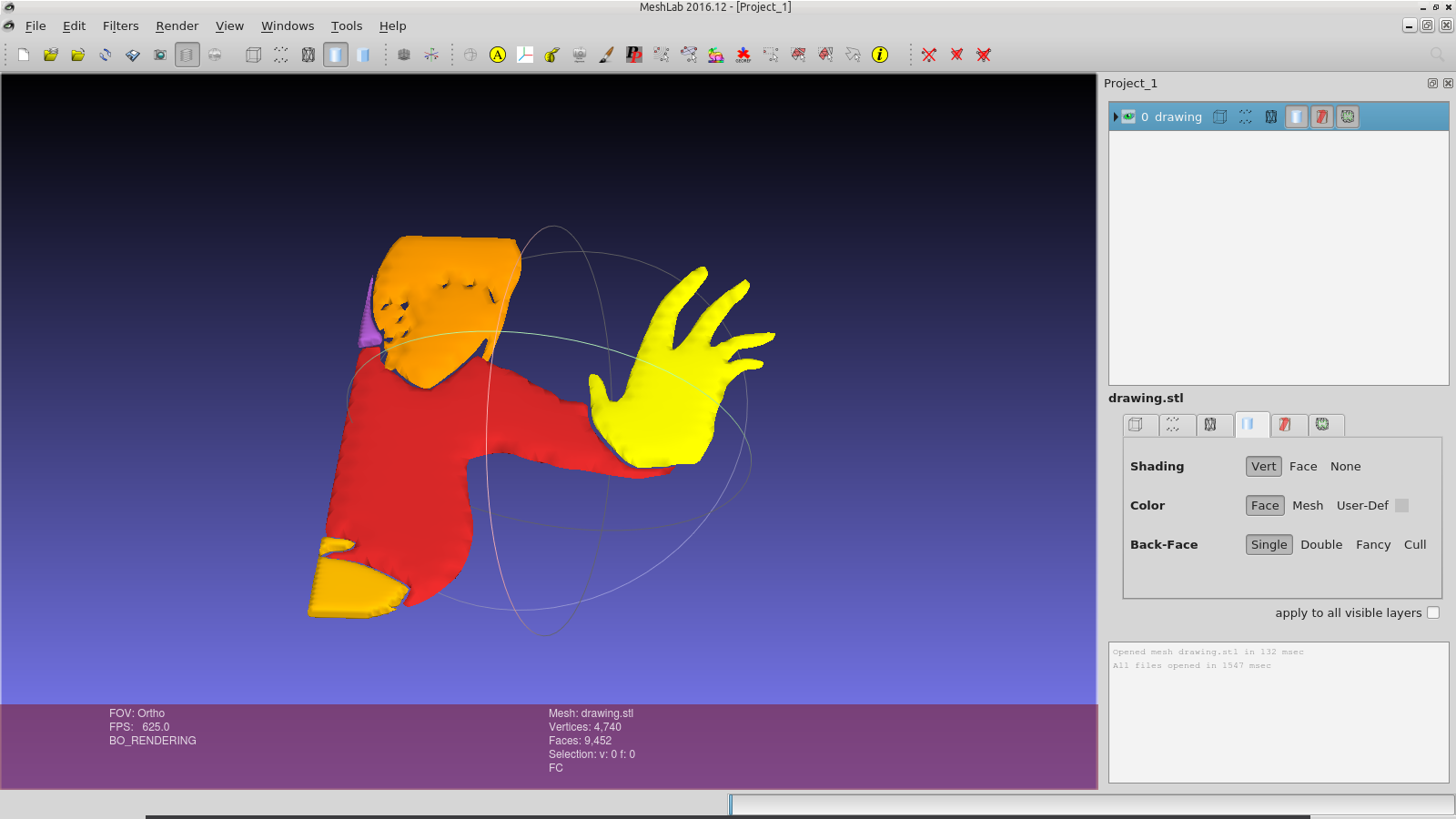1456x819 pixels.
Task: Expand the drawing layer tree arrow
Action: tap(1116, 116)
